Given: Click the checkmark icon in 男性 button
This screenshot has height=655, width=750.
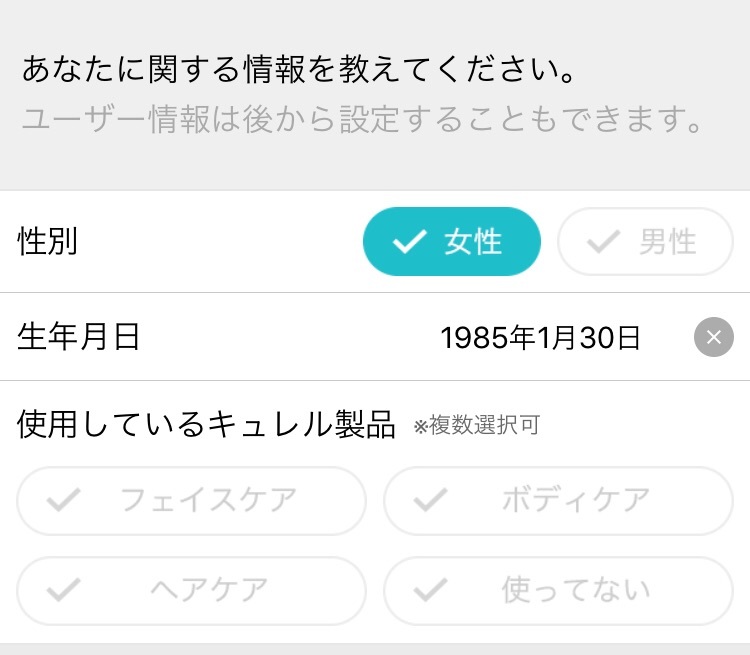Looking at the screenshot, I should coord(603,242).
